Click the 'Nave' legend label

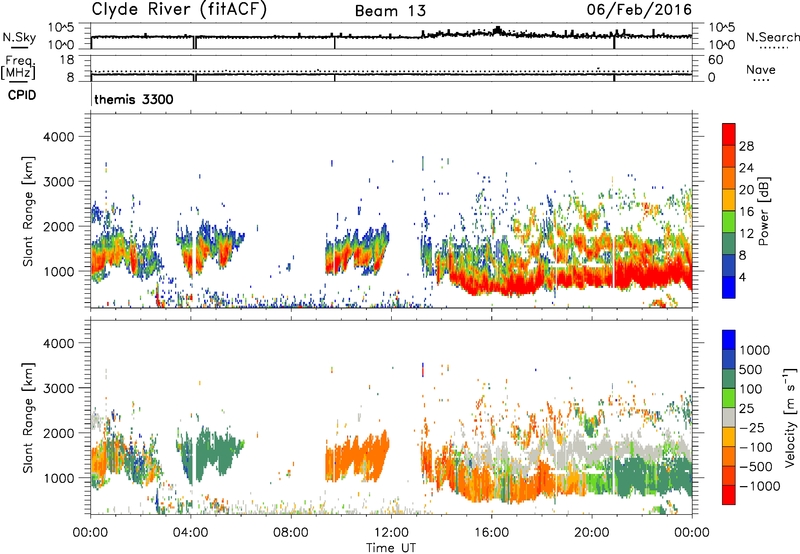click(x=761, y=70)
